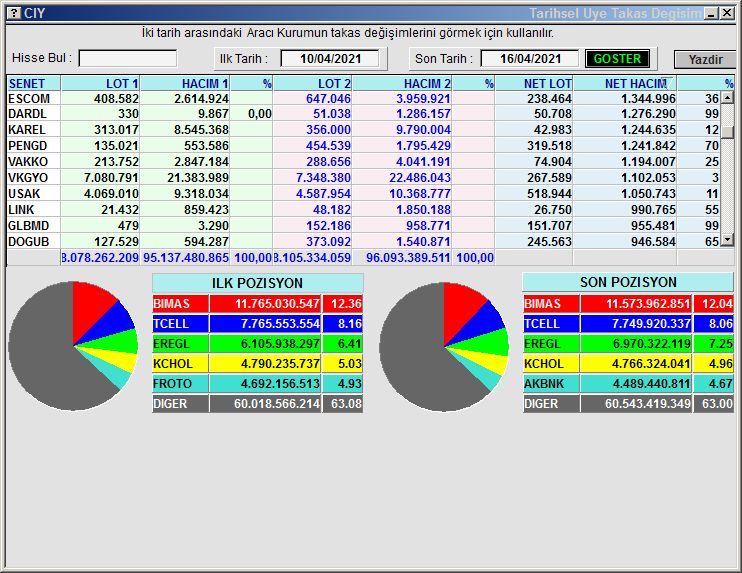
Task: Select the USAK row
Action: pos(363,194)
